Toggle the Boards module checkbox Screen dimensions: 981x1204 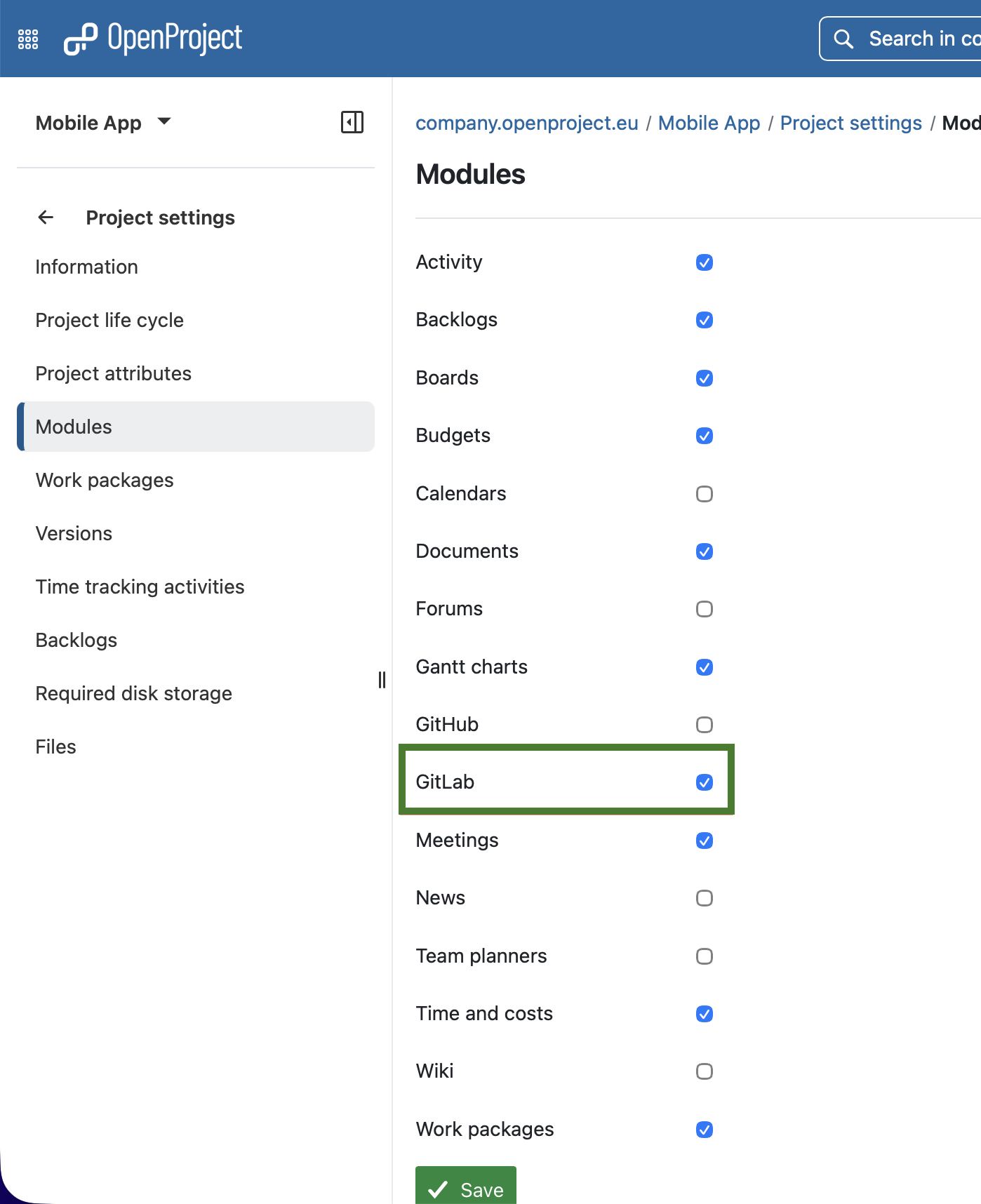click(705, 378)
